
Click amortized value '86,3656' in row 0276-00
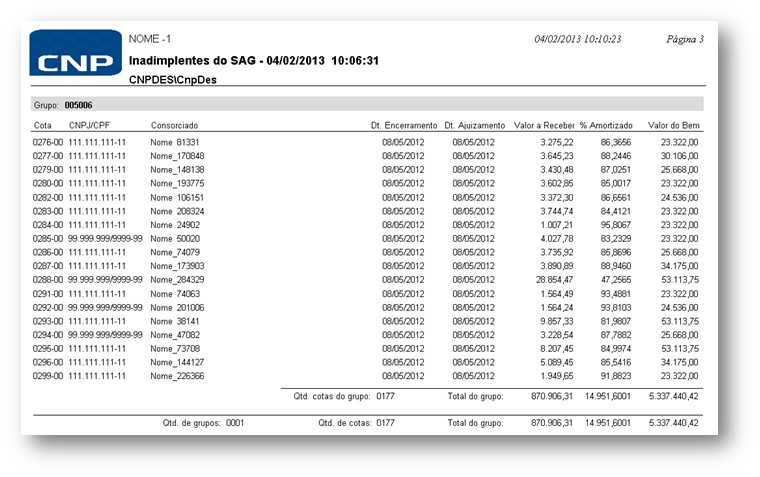(616, 143)
